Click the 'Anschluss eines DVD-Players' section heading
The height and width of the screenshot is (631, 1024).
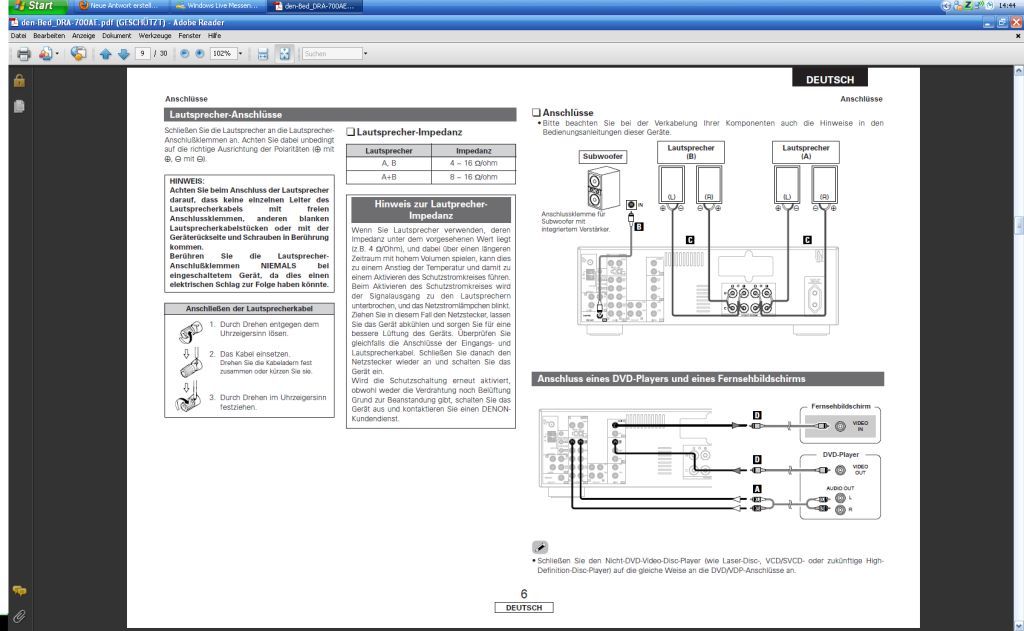pos(707,379)
